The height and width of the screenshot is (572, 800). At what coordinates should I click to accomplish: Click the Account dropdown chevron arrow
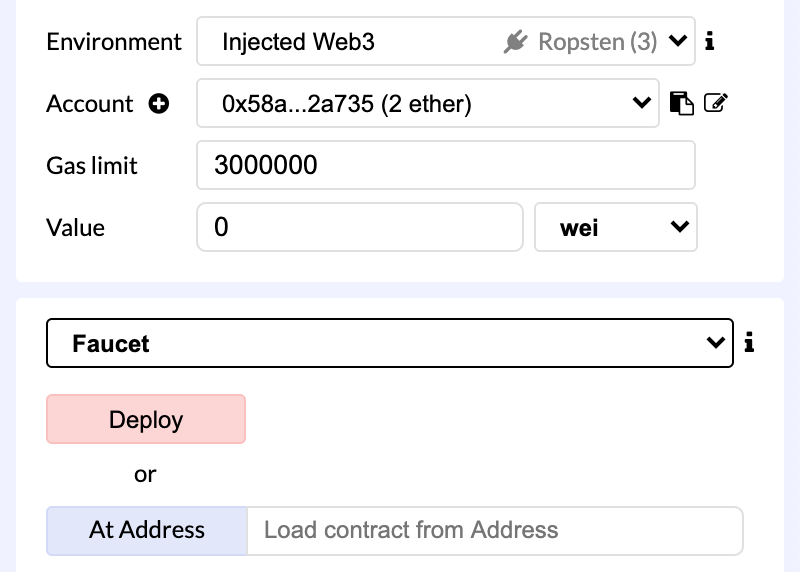tap(641, 103)
